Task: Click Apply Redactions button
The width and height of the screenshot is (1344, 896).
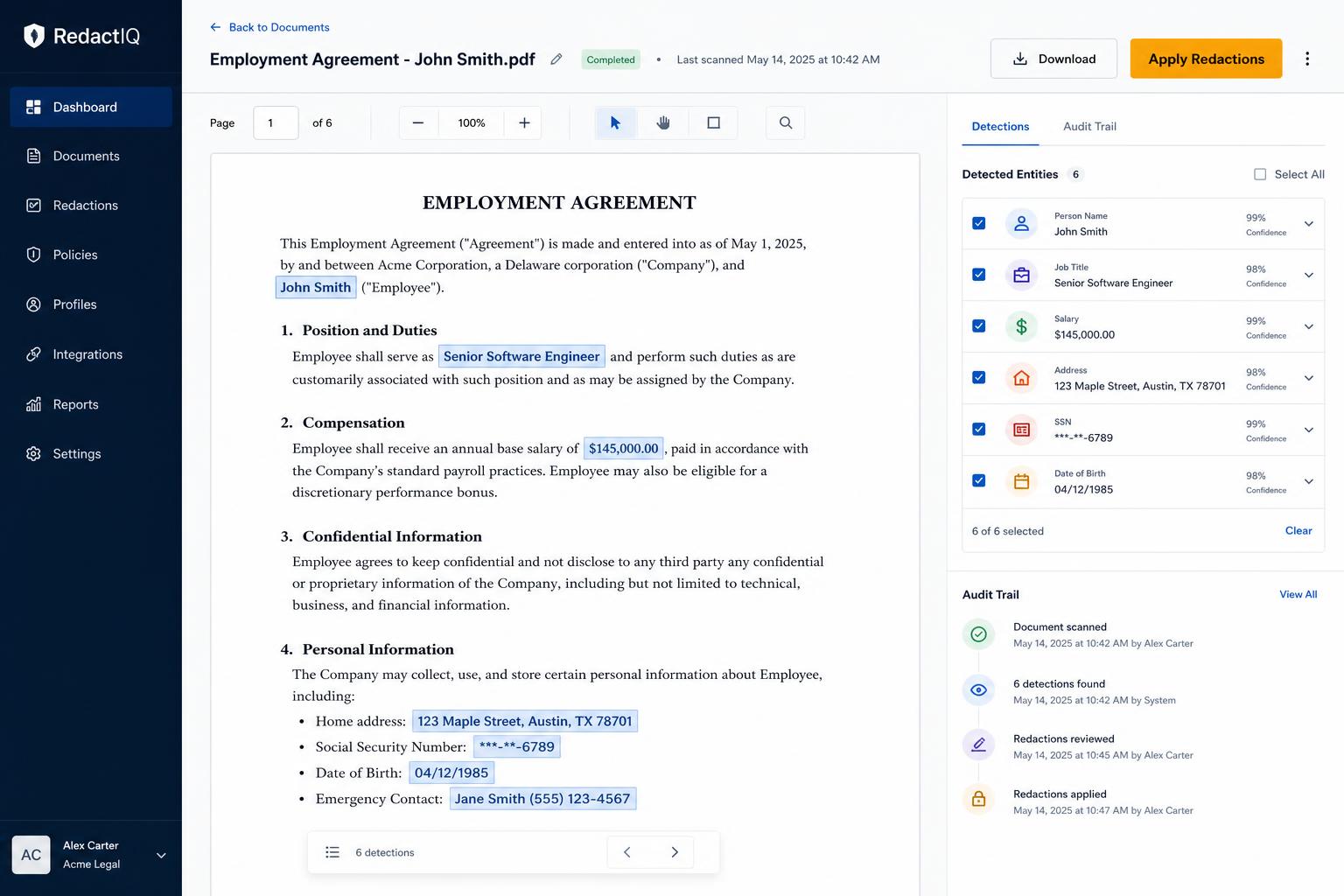Action: [1206, 59]
